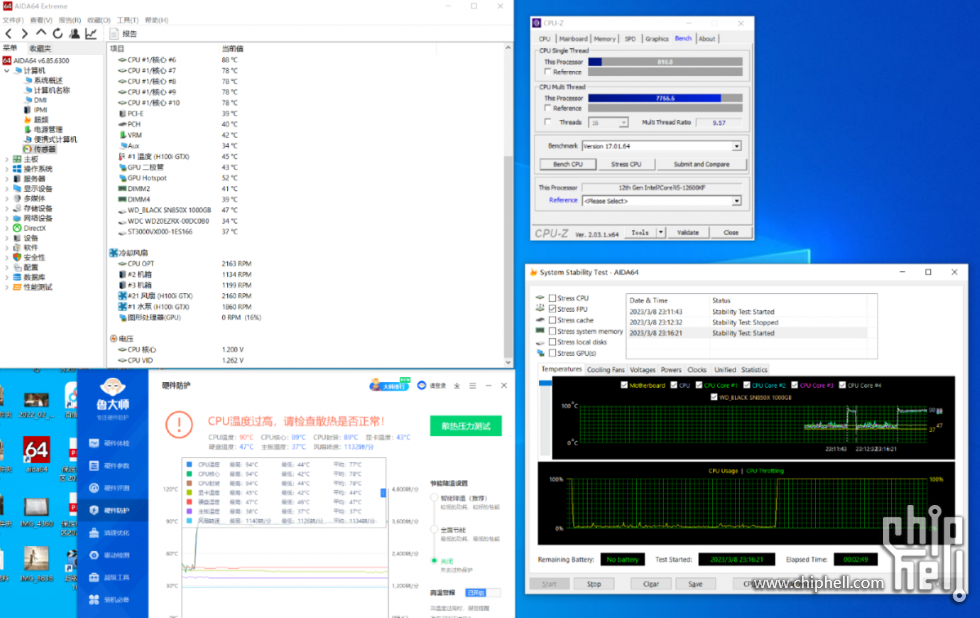This screenshot has width=980, height=618.
Task: Open the 工具(T) menu in AIDA64
Action: pos(127,20)
